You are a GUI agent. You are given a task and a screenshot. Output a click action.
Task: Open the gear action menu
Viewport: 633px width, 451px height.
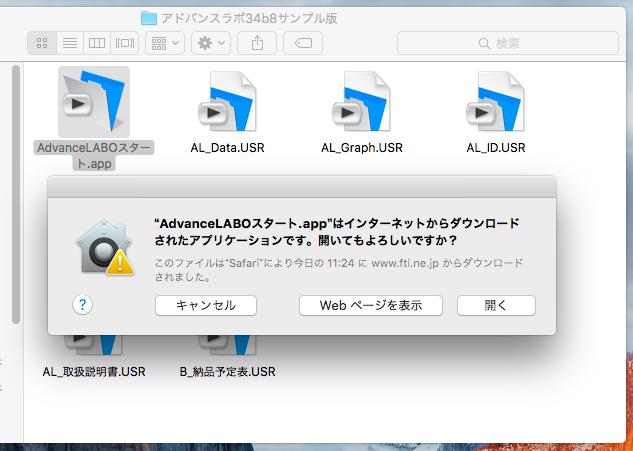pos(211,43)
